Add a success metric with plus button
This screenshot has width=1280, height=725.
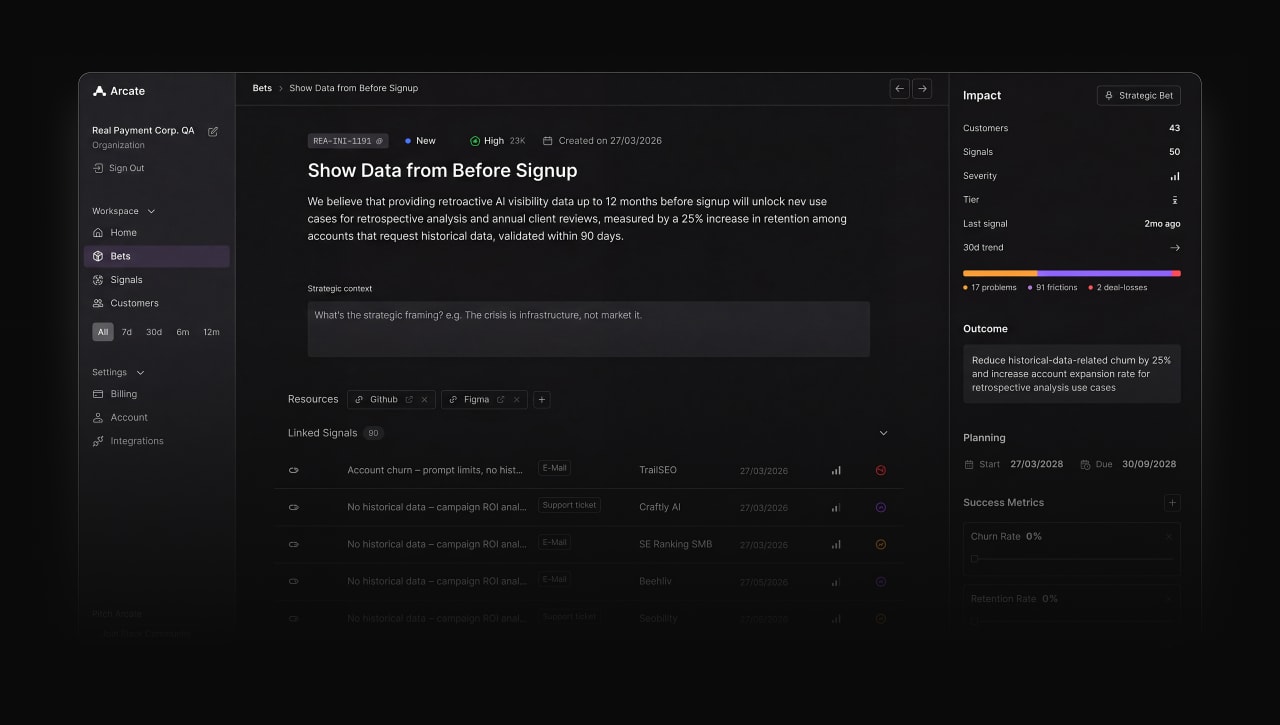[1173, 503]
